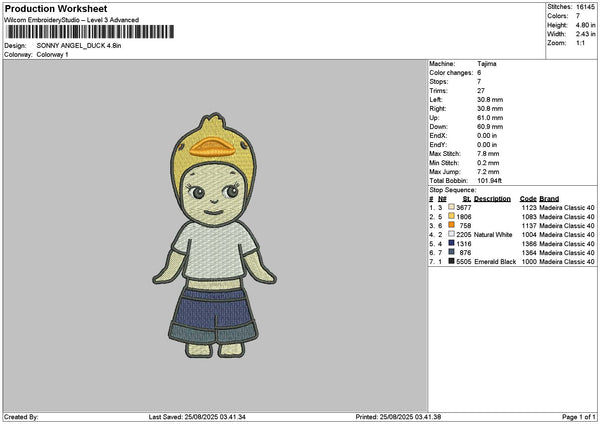
Task: Click the 'Created By:' footer label
Action: [x=21, y=417]
